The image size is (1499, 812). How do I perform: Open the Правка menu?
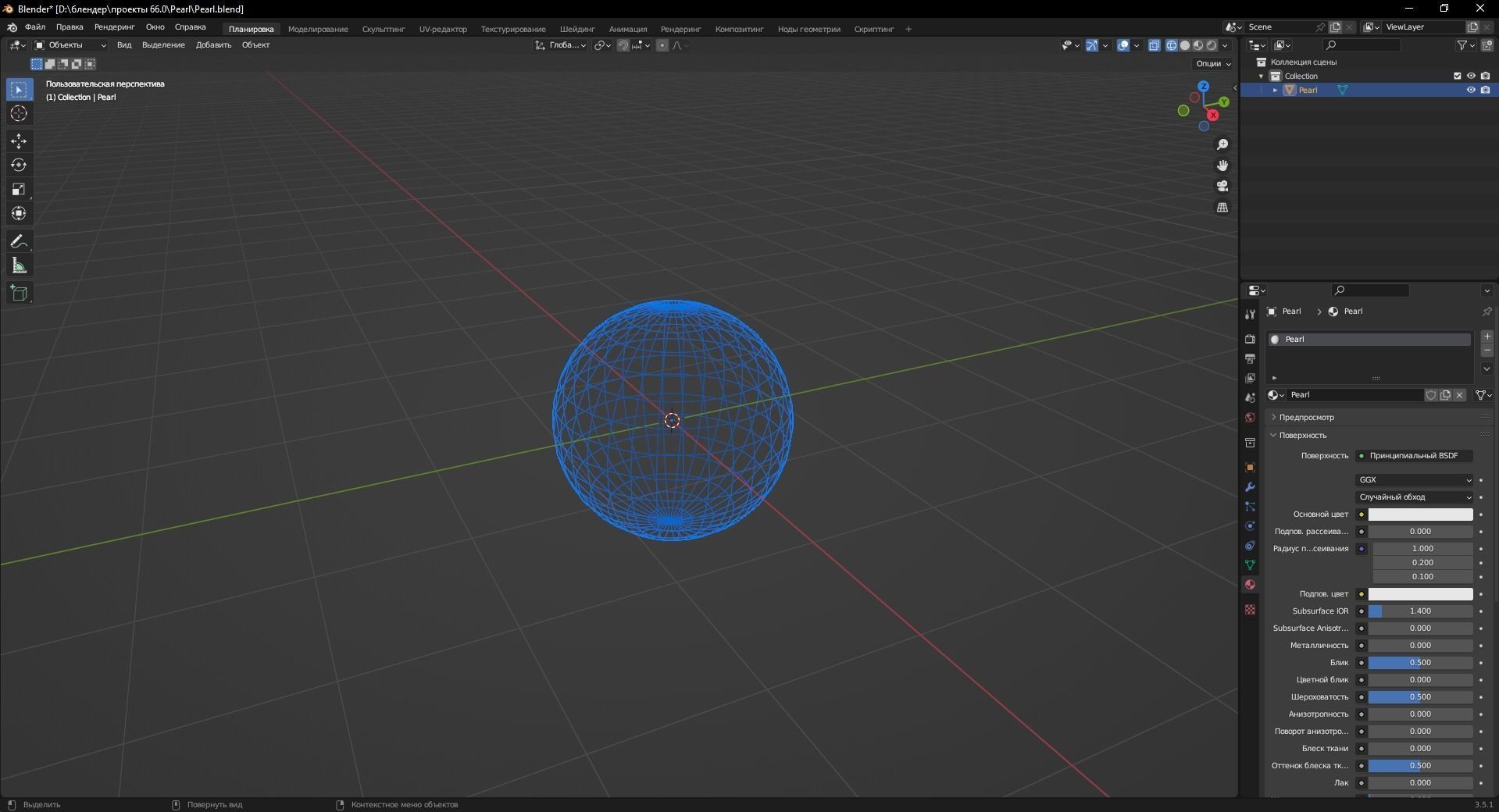(x=70, y=27)
